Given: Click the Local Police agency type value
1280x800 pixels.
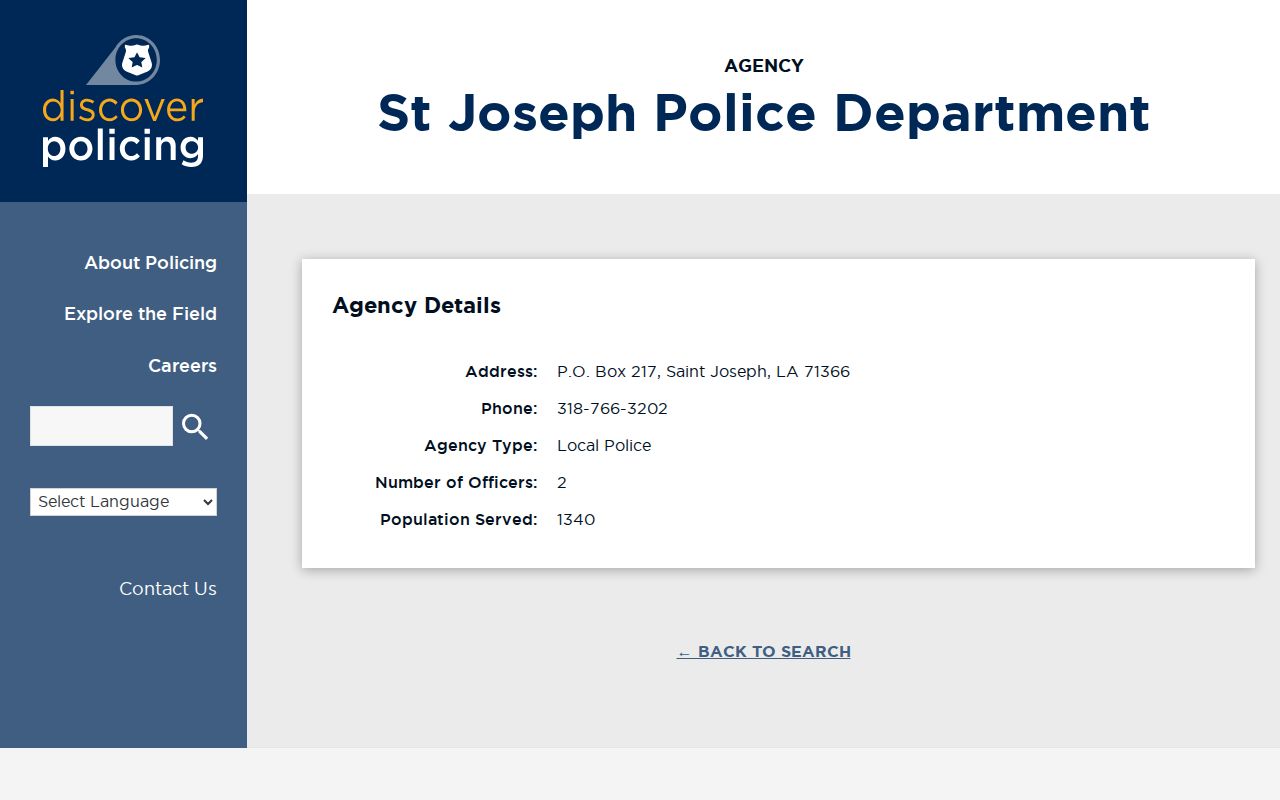Looking at the screenshot, I should point(604,446).
